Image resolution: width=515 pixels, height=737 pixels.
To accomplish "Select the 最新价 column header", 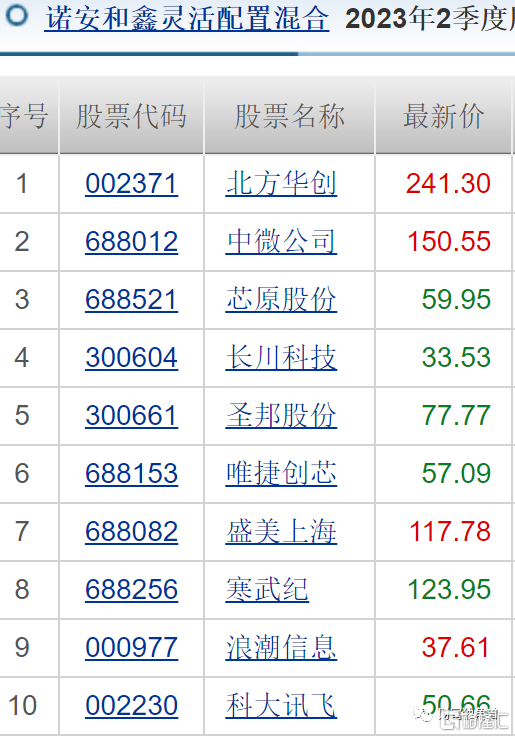I will [443, 116].
